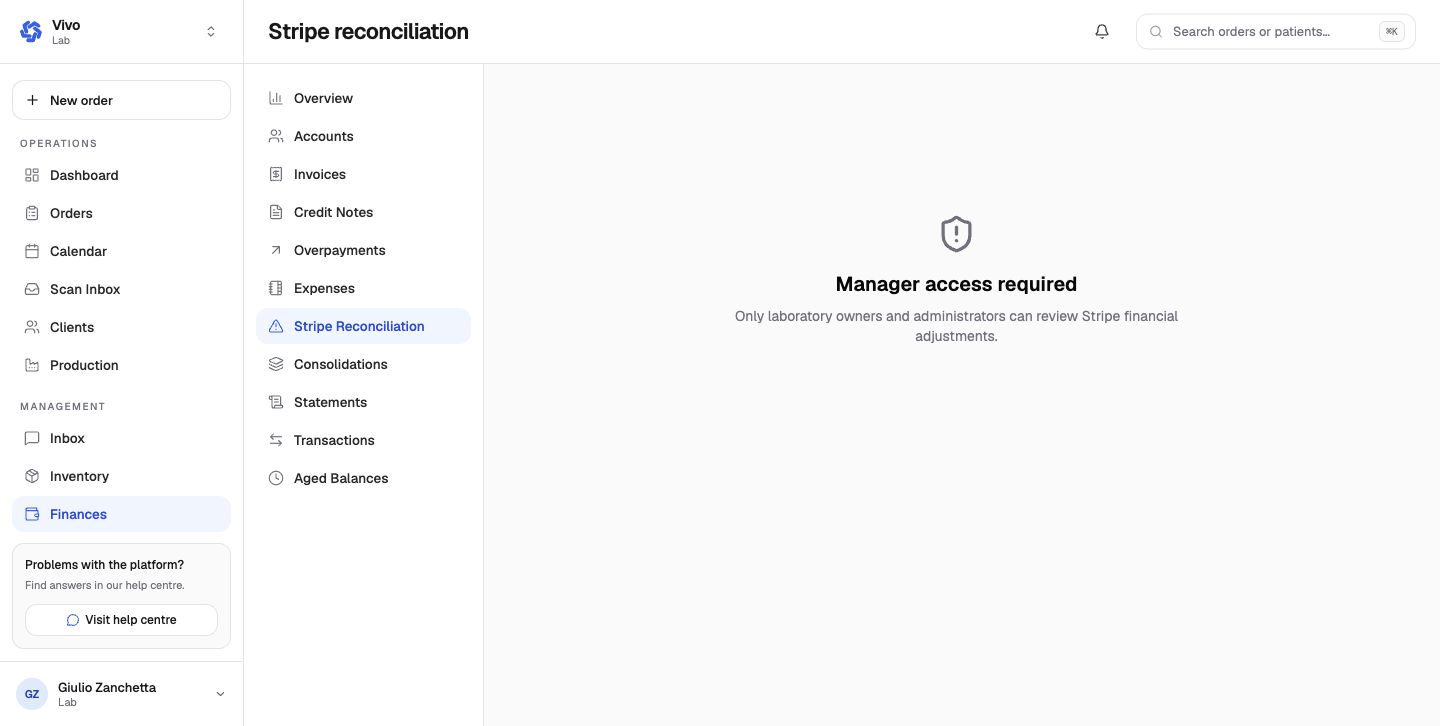Click the Manager access required heading
This screenshot has height=726, width=1440.
(x=956, y=284)
